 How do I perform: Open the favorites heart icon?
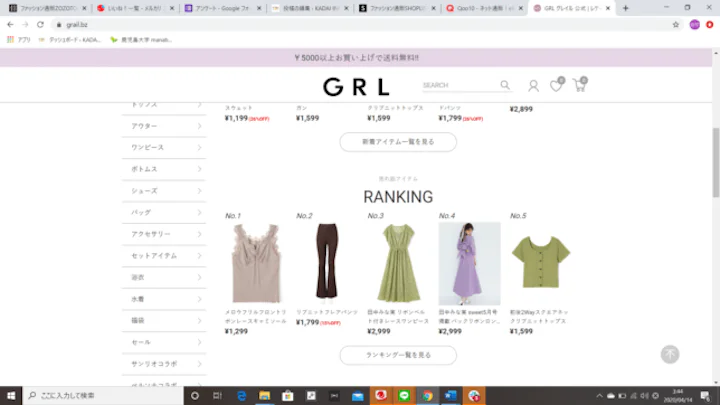click(557, 85)
